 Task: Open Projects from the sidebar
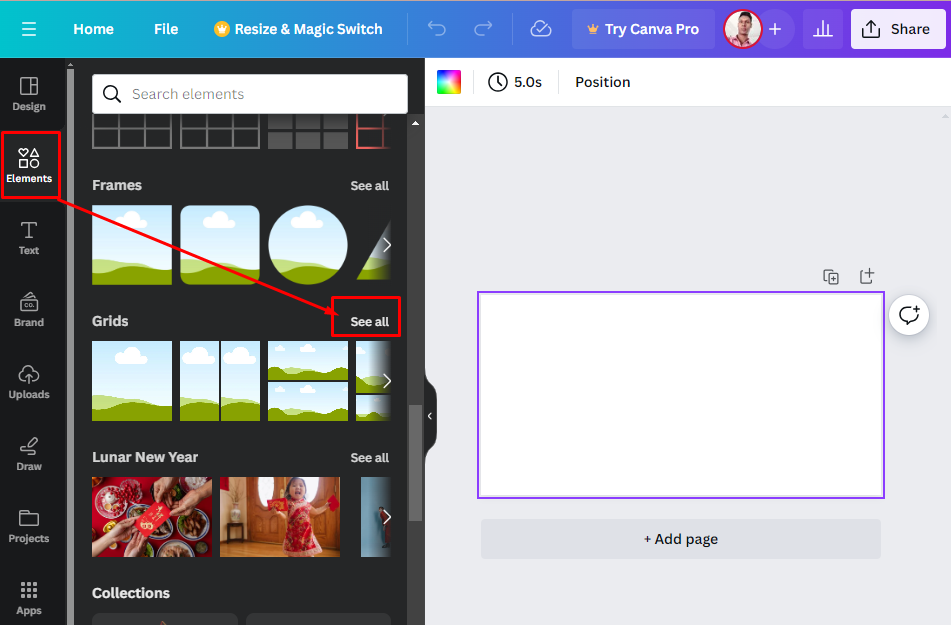click(x=29, y=525)
